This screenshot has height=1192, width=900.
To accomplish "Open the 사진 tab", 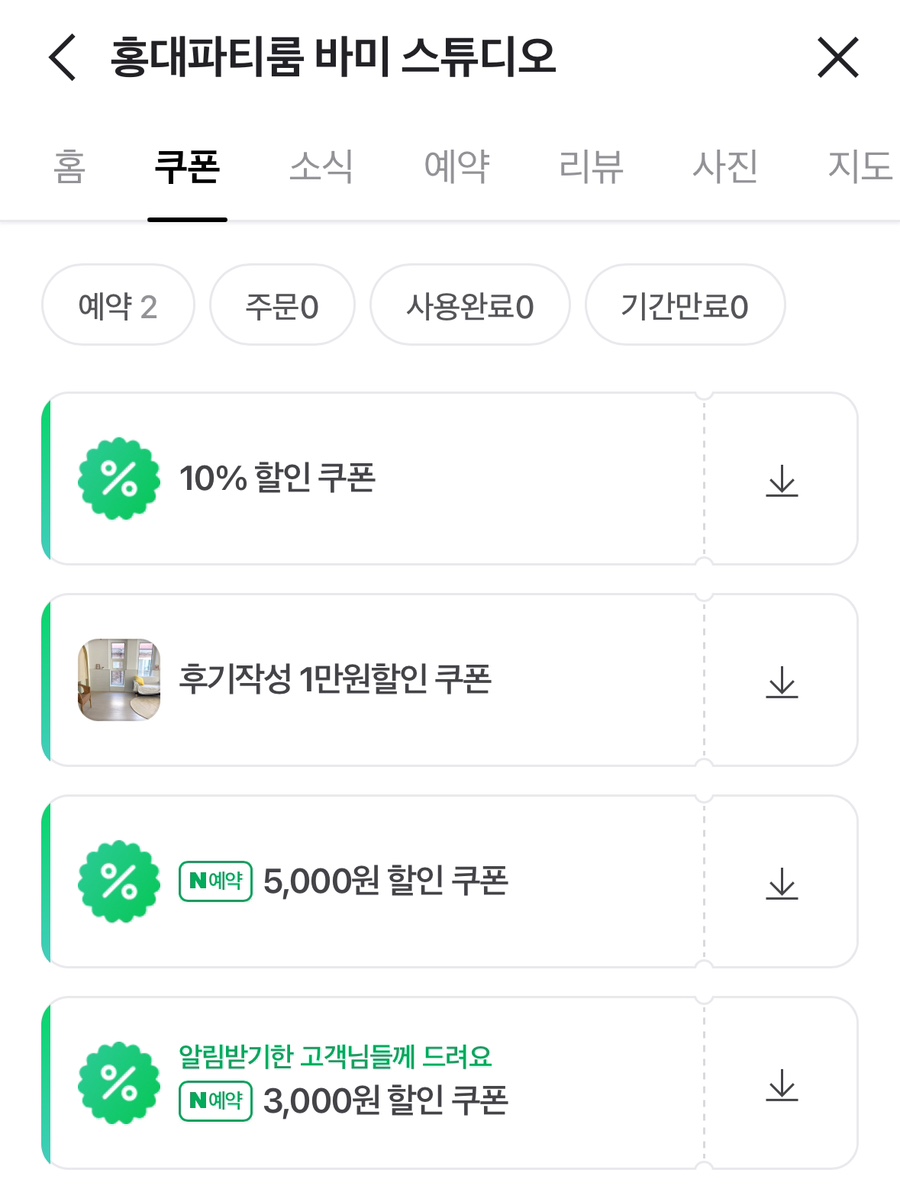I will pyautogui.click(x=725, y=167).
